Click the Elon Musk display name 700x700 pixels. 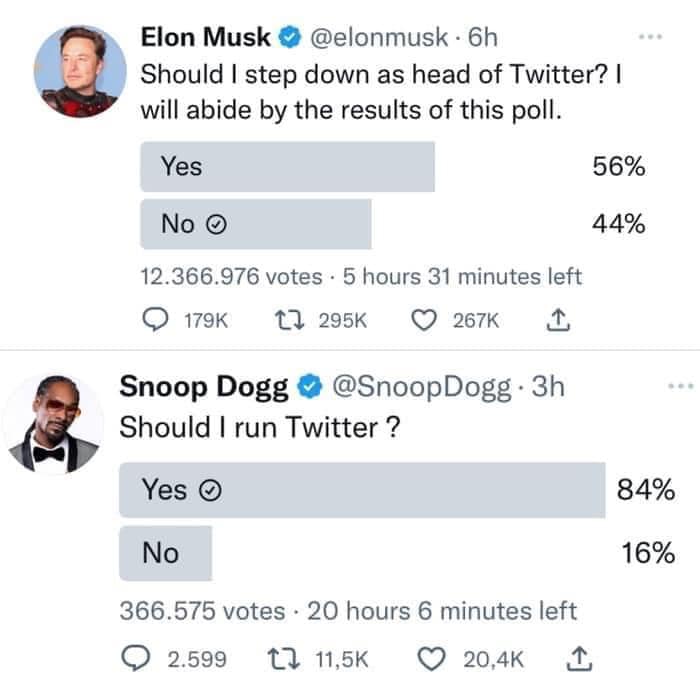206,38
